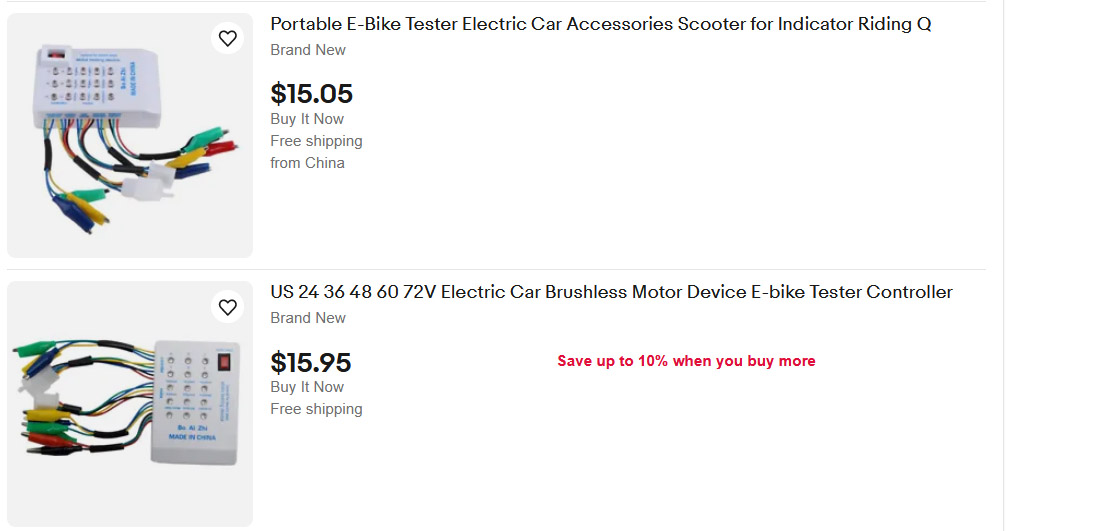The width and height of the screenshot is (1113, 531).
Task: Click the $15.05 price
Action: (x=311, y=94)
